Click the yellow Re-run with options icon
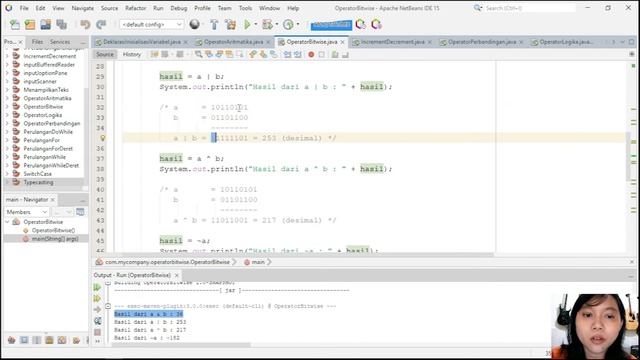The width and height of the screenshot is (640, 360). point(97,298)
